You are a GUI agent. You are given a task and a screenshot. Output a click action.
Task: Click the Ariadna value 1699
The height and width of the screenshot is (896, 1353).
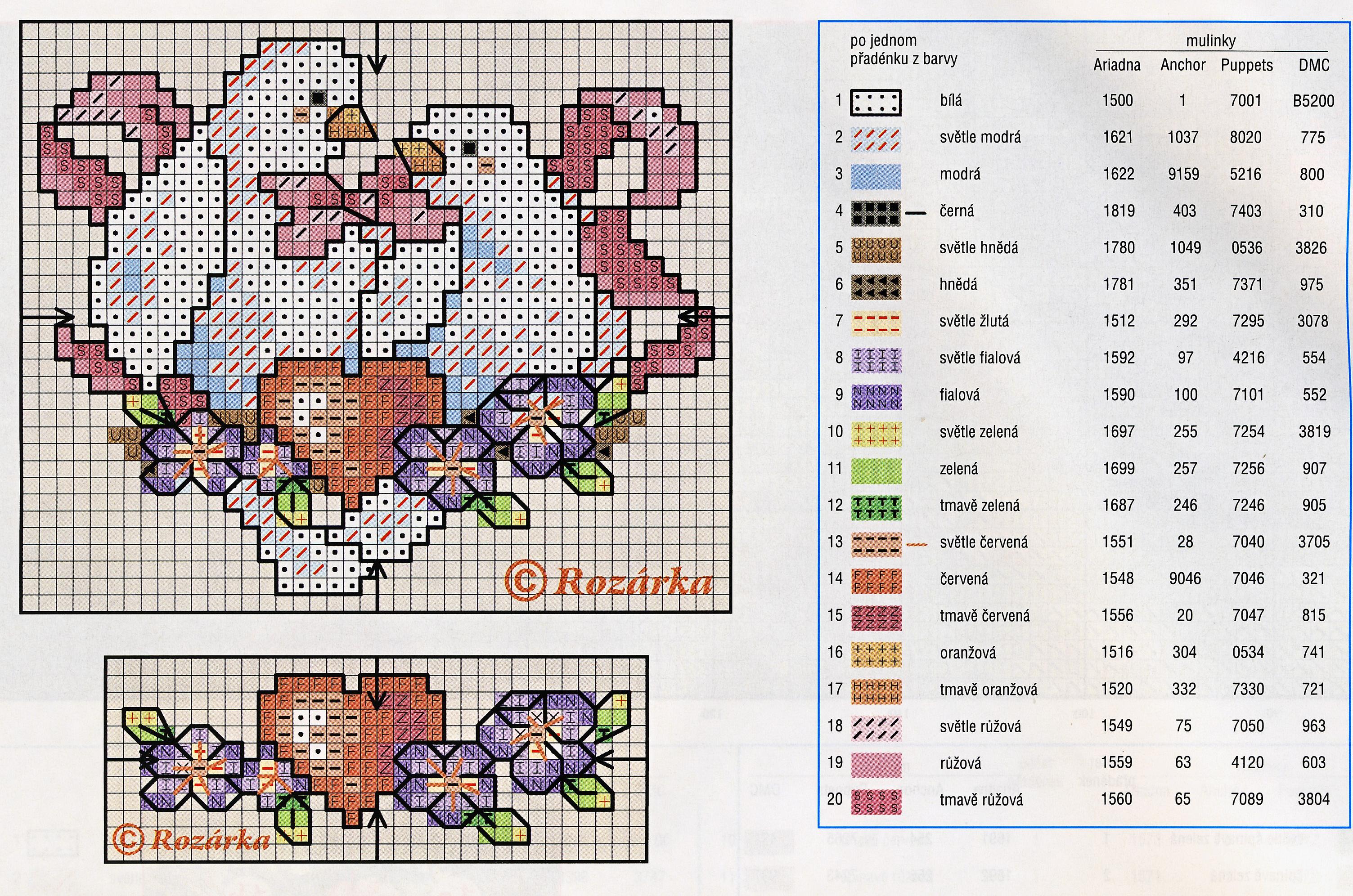pos(1119,469)
